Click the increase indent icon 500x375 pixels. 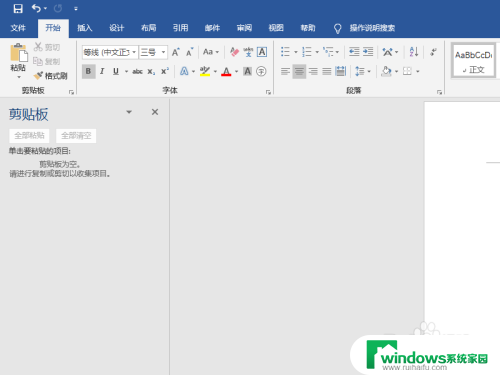368,52
